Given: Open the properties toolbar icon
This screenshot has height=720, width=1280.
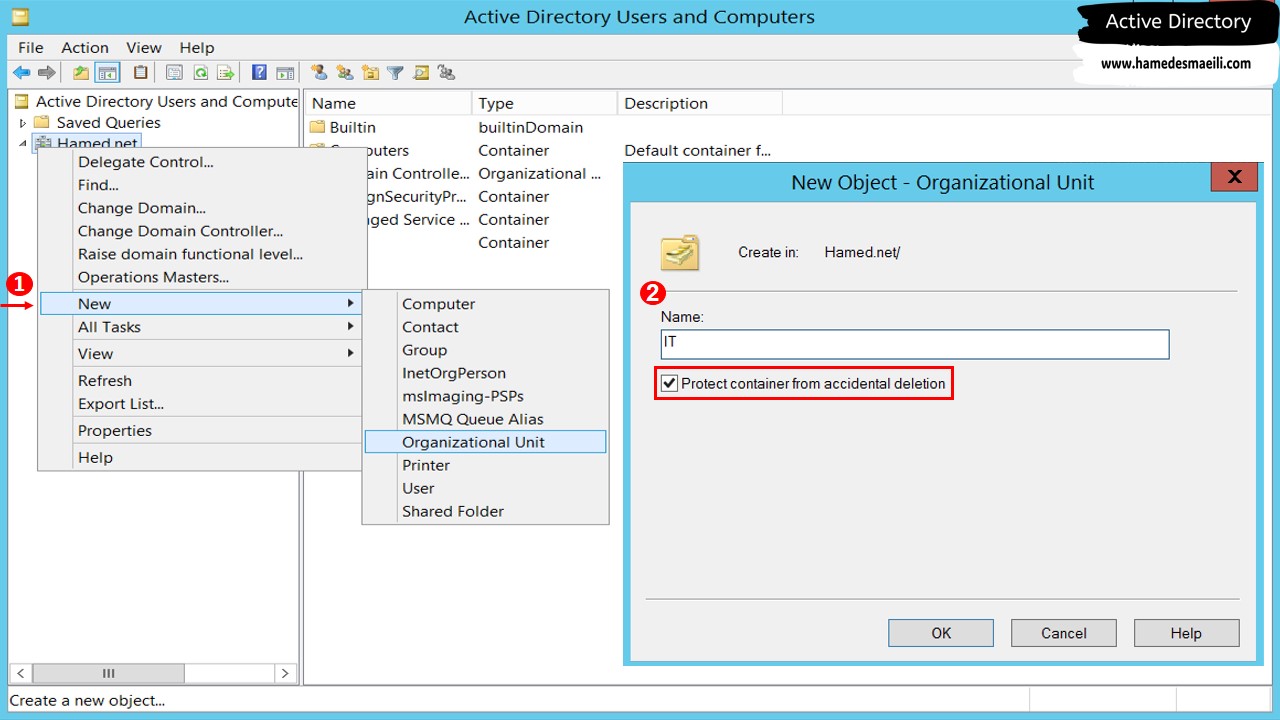Looking at the screenshot, I should 174,73.
